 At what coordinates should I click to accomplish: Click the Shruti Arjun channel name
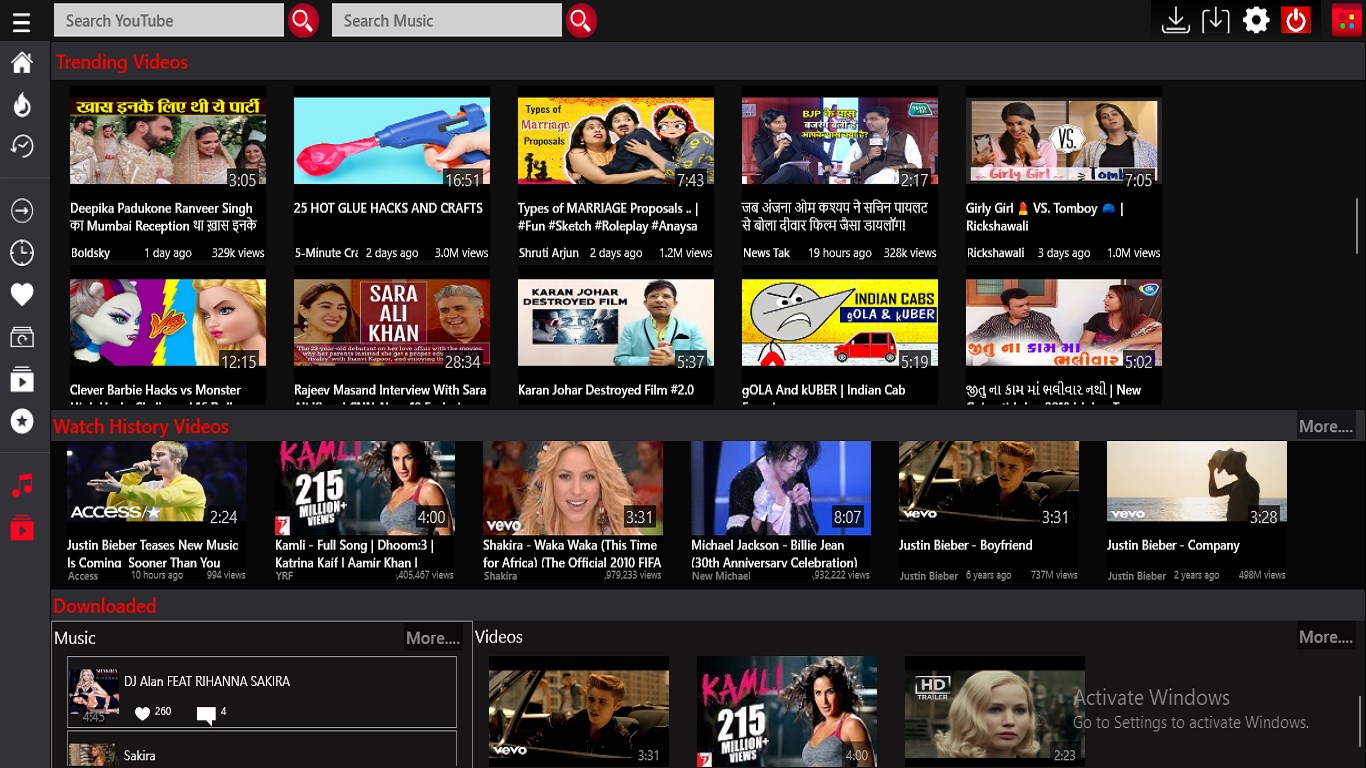click(549, 253)
